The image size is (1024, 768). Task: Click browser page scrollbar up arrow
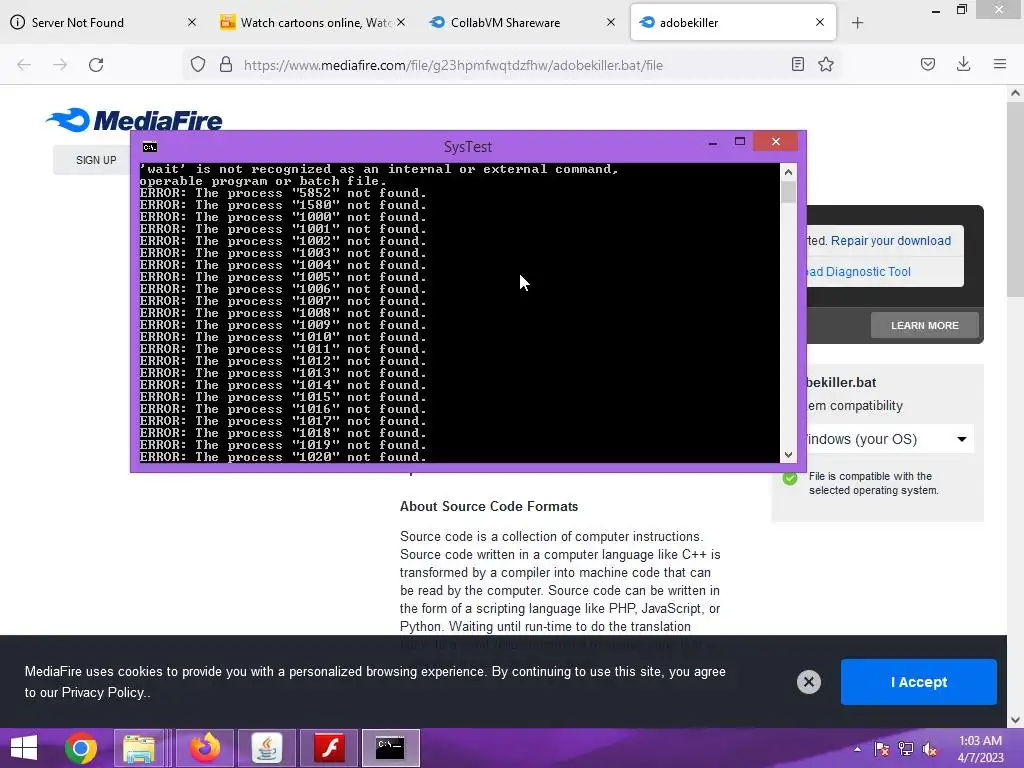tap(1015, 93)
